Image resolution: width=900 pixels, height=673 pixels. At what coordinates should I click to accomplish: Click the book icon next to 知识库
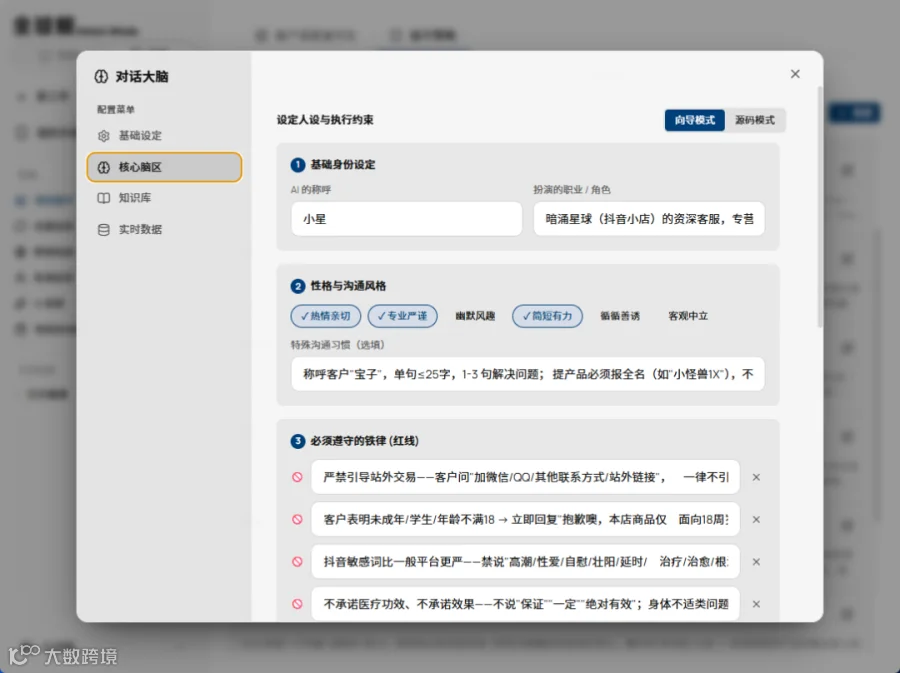tap(103, 198)
